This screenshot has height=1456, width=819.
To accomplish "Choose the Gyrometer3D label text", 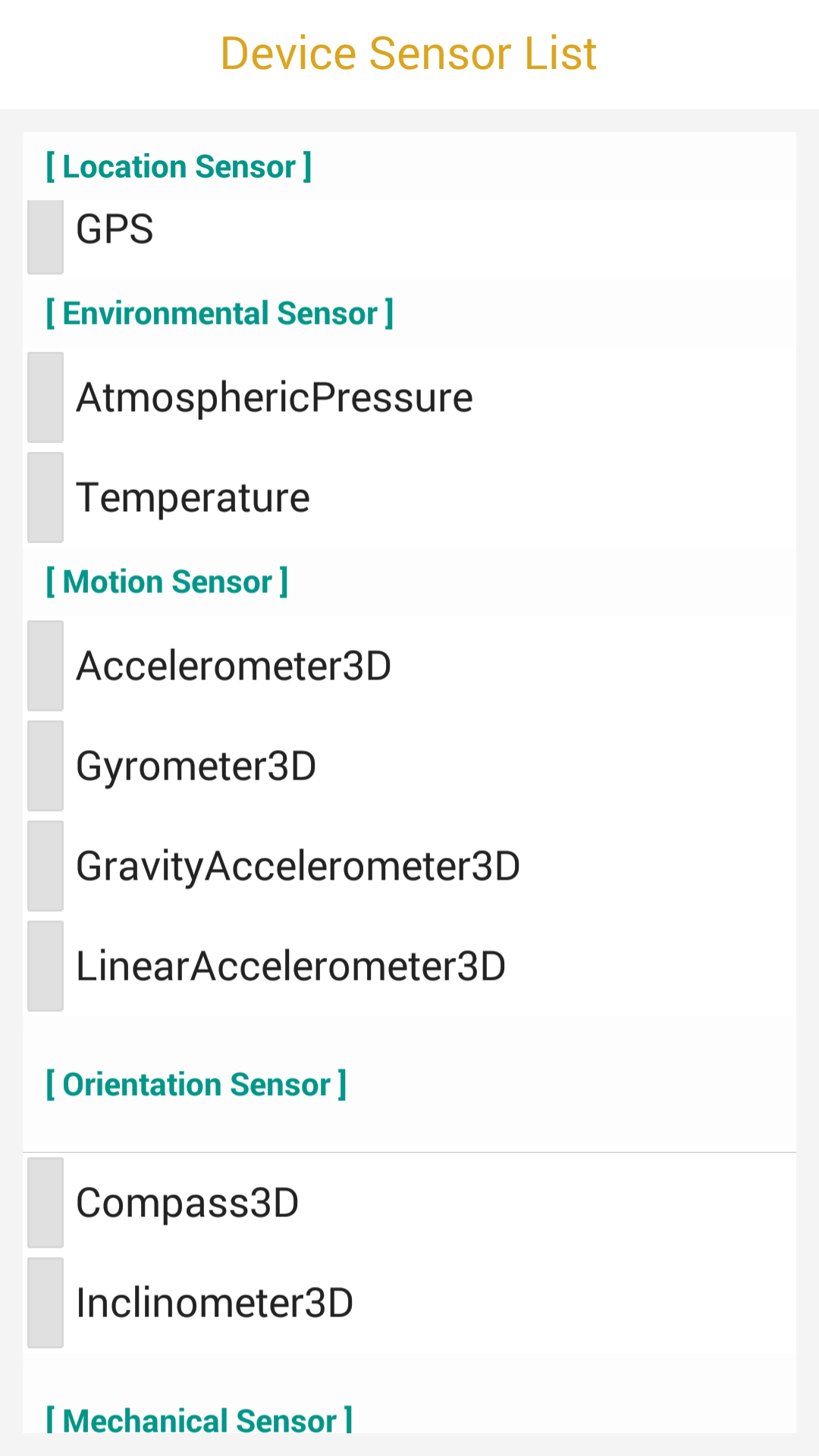I will point(196,767).
